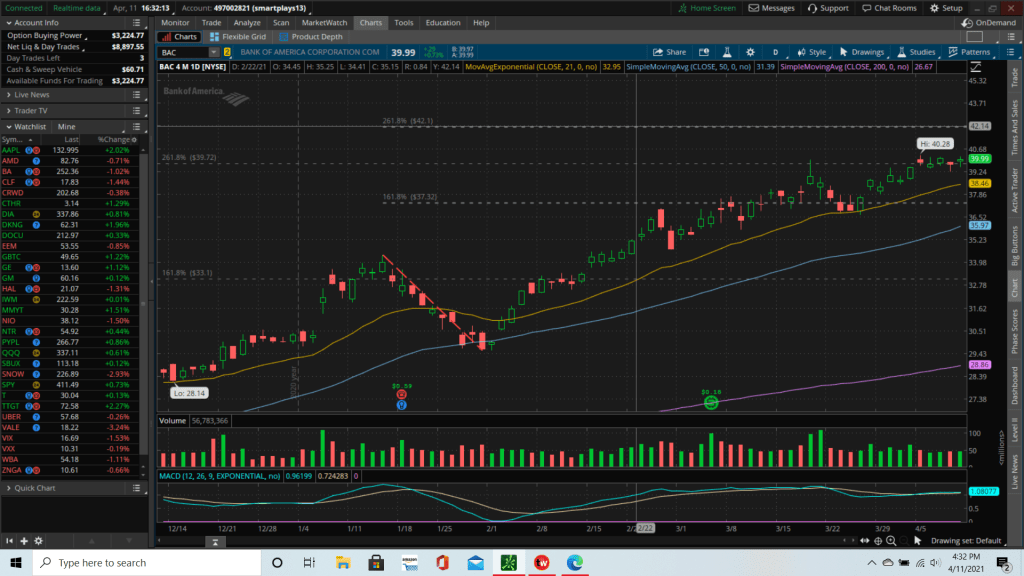Viewport: 1024px width, 576px height.
Task: Toggle OnDemand mode
Action: pos(993,22)
